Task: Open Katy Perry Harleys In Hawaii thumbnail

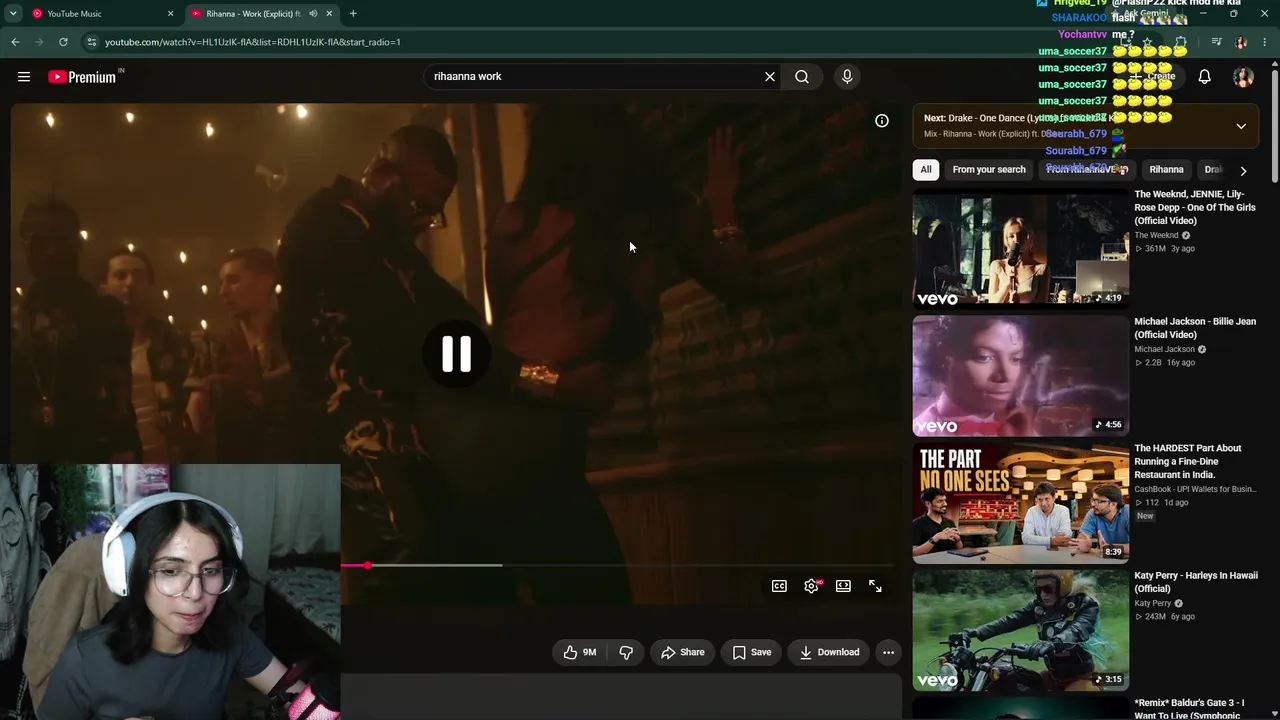Action: pos(1020,630)
